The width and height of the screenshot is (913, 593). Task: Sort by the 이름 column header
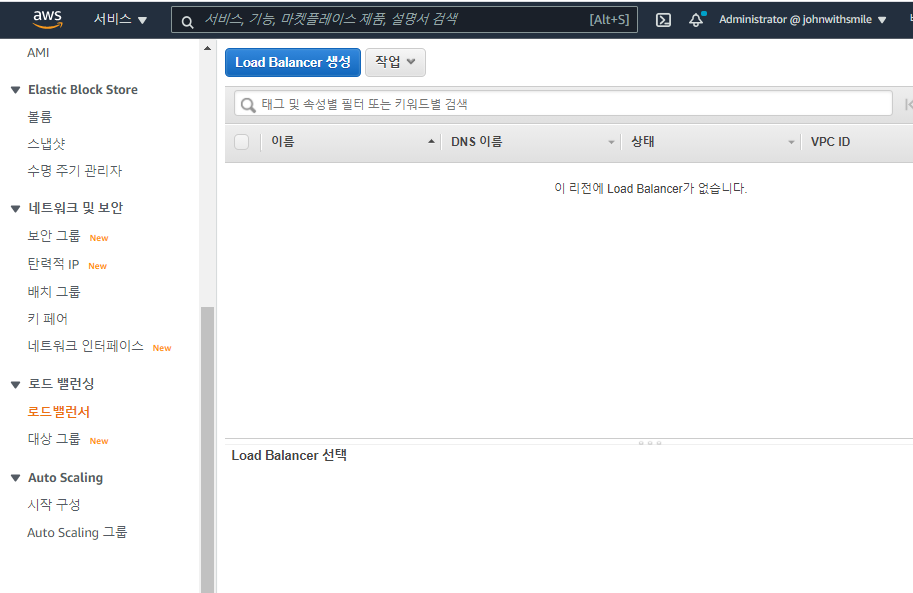[283, 142]
